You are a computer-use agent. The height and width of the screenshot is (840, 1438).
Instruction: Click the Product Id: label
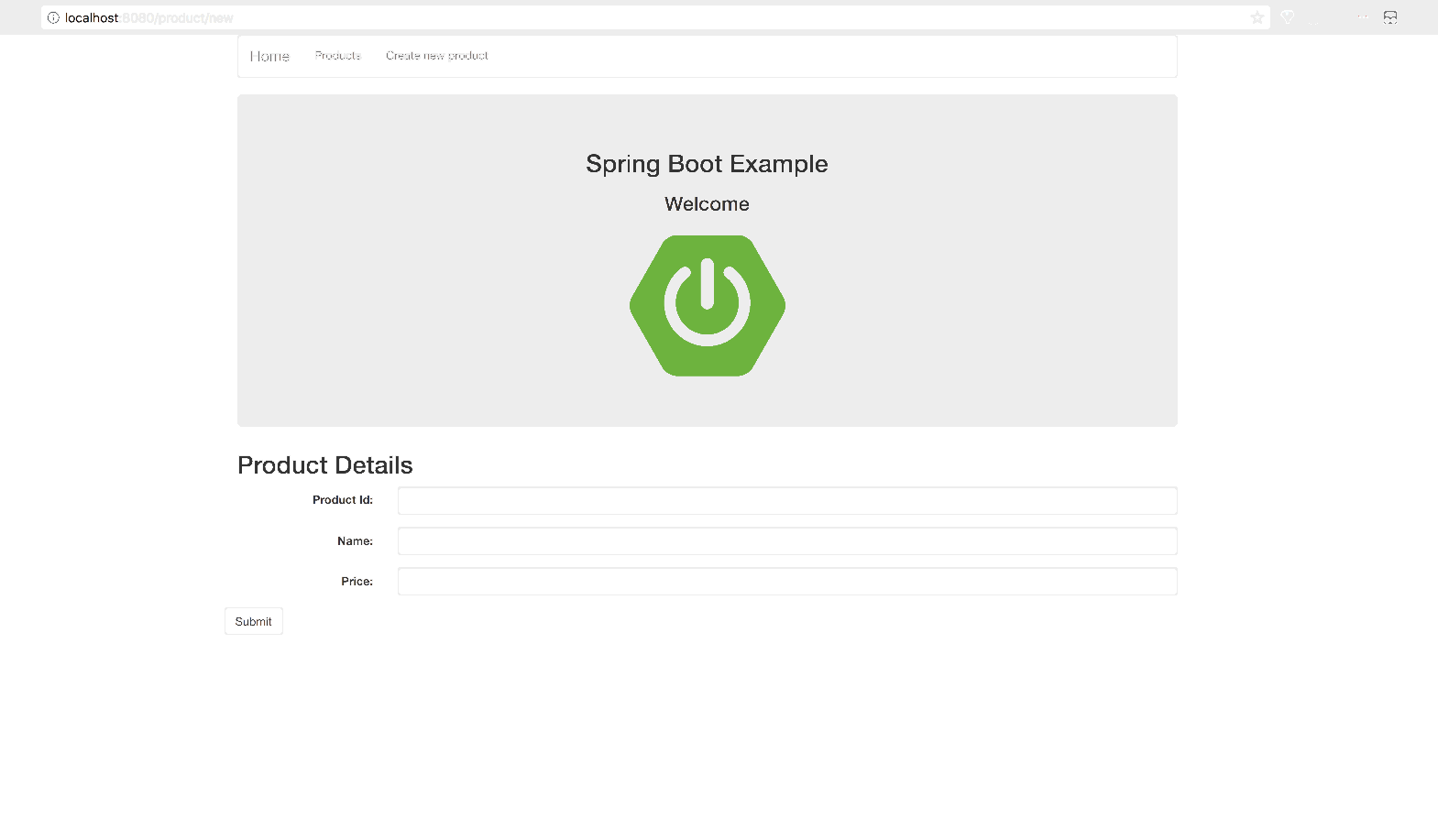tap(343, 500)
